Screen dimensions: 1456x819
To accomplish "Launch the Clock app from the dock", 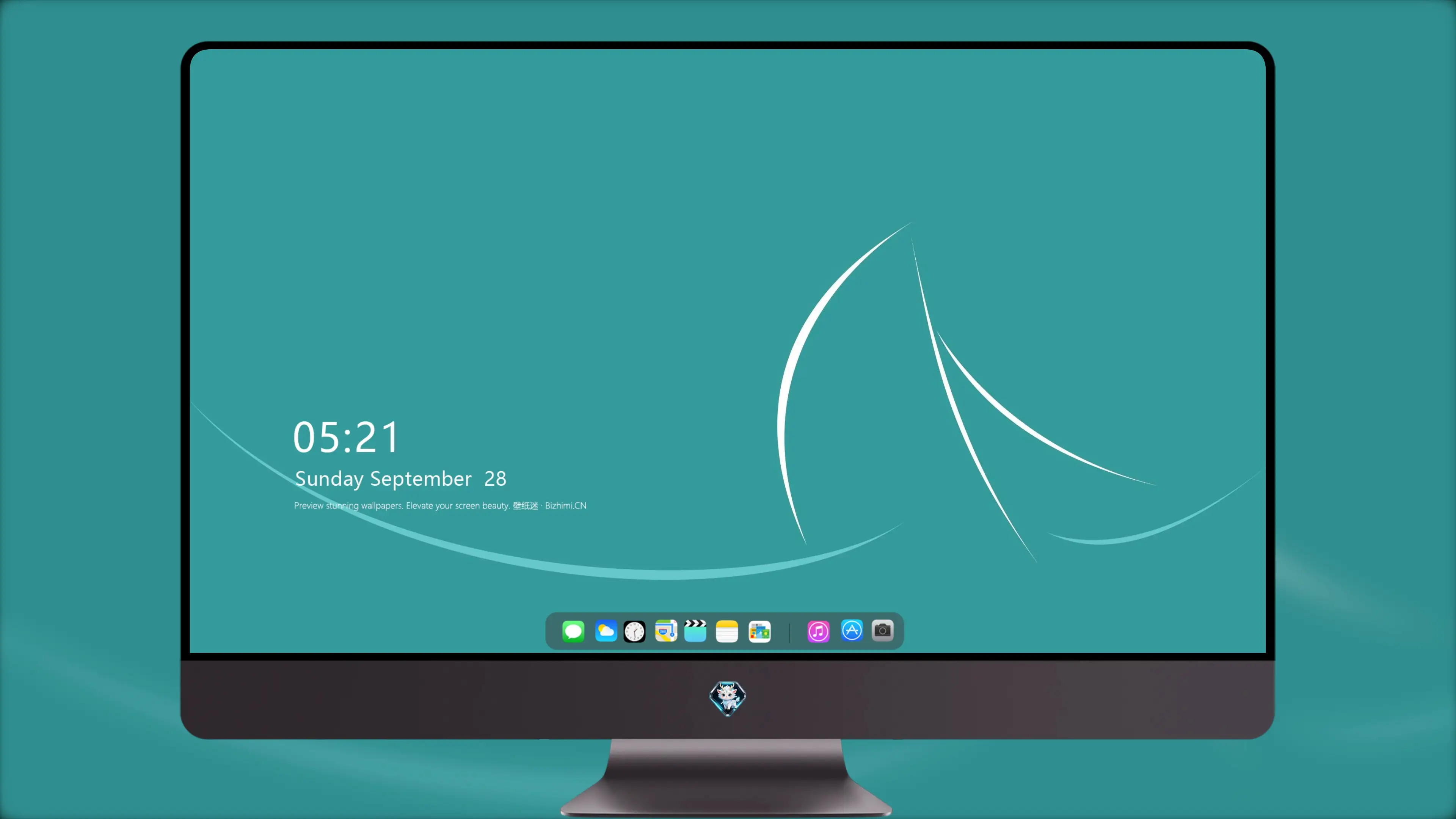I will (x=634, y=631).
